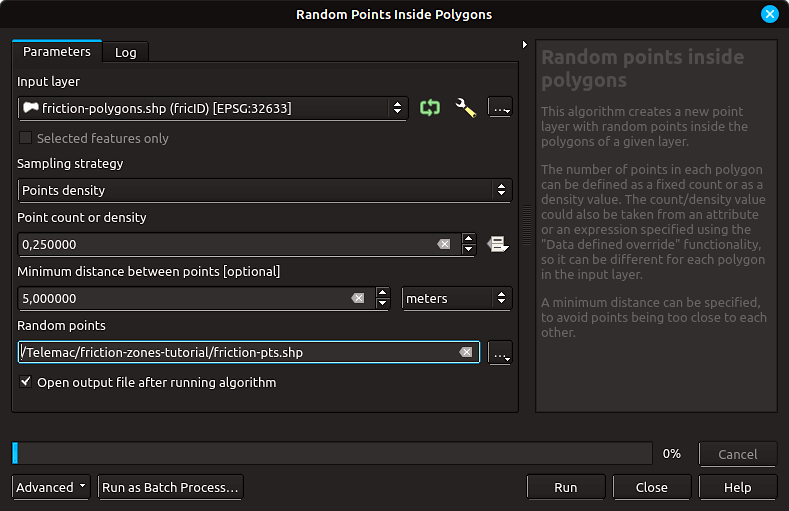Click the panel splitter handle
789x511 pixels.
(x=527, y=225)
